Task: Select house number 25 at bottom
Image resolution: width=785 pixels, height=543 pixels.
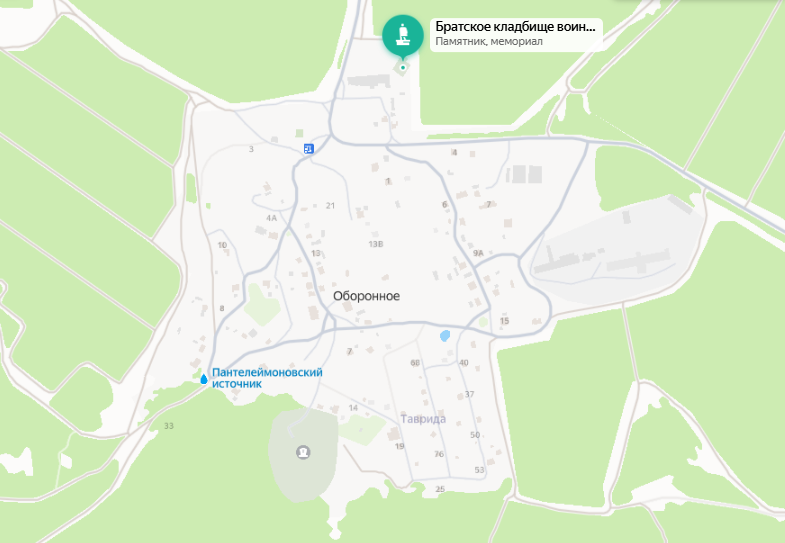Action: point(440,489)
